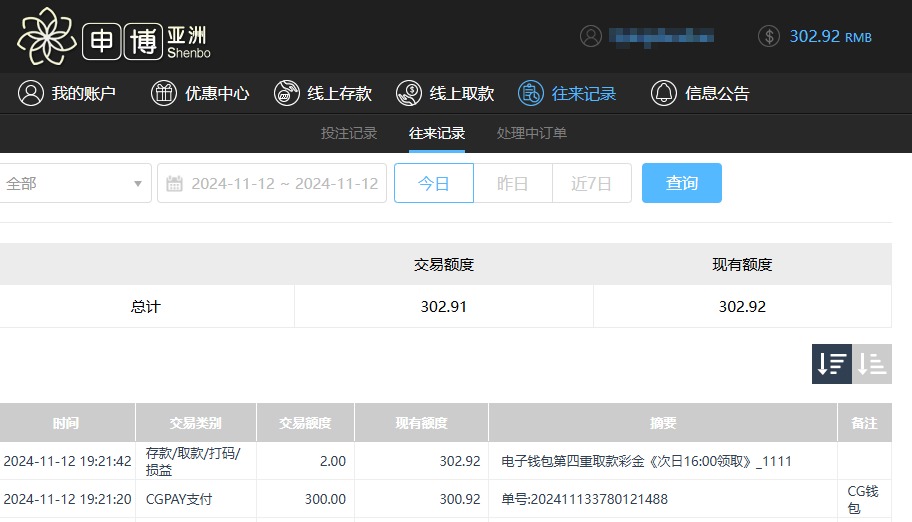Expand the 全部 type dropdown

pyautogui.click(x=74, y=183)
